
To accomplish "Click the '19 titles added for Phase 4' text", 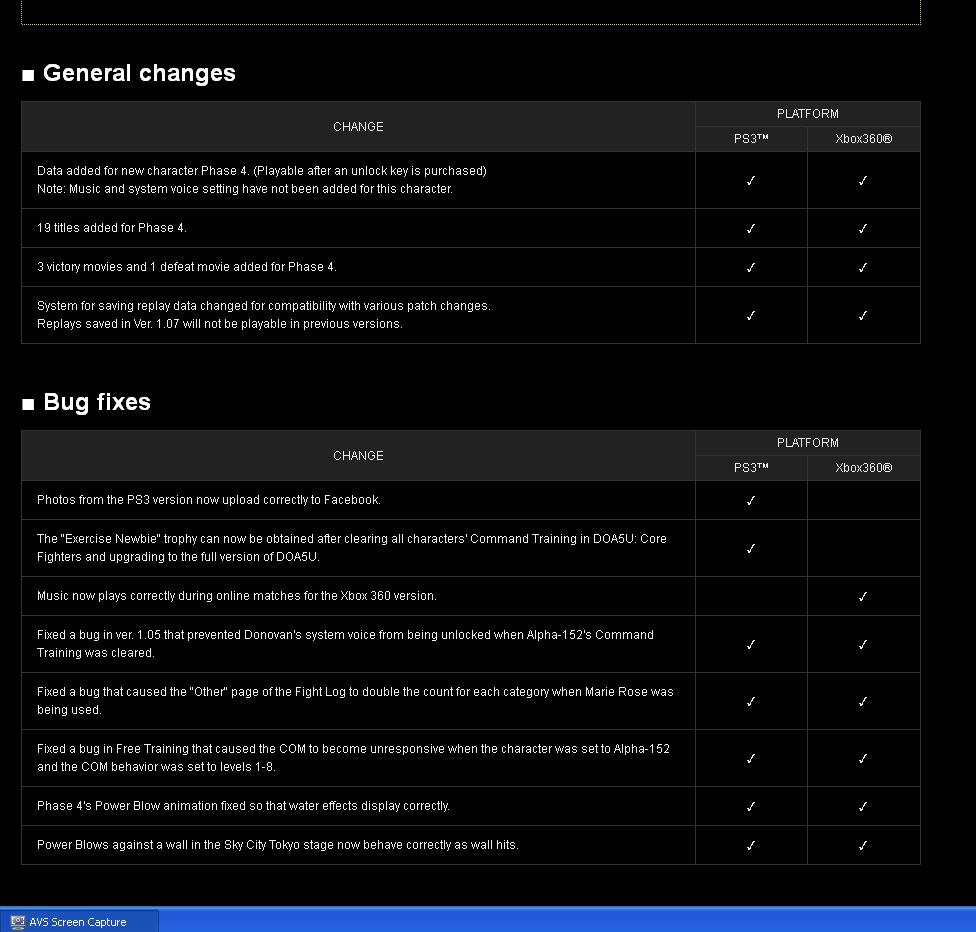I will click(x=111, y=228).
